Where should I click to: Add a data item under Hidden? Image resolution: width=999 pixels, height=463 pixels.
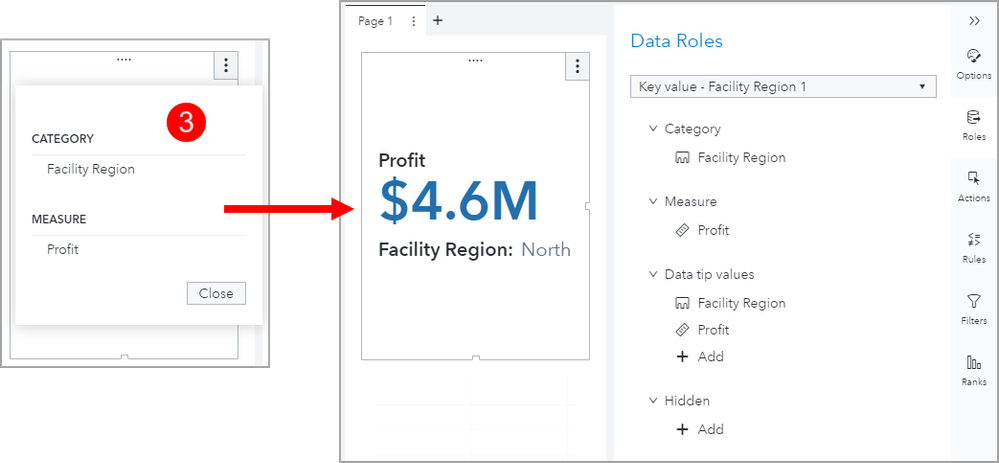point(699,429)
